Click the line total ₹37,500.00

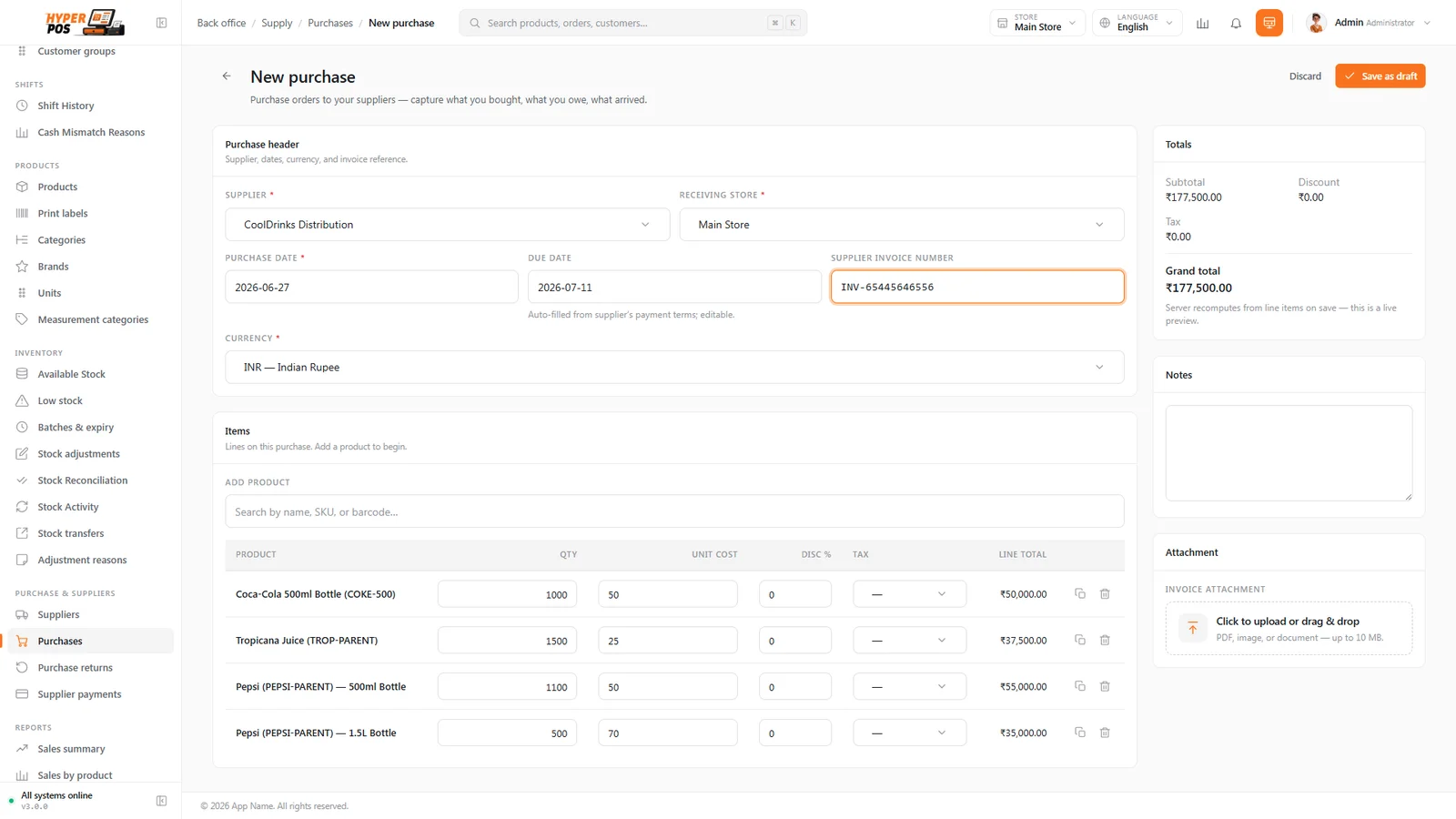(x=1023, y=641)
